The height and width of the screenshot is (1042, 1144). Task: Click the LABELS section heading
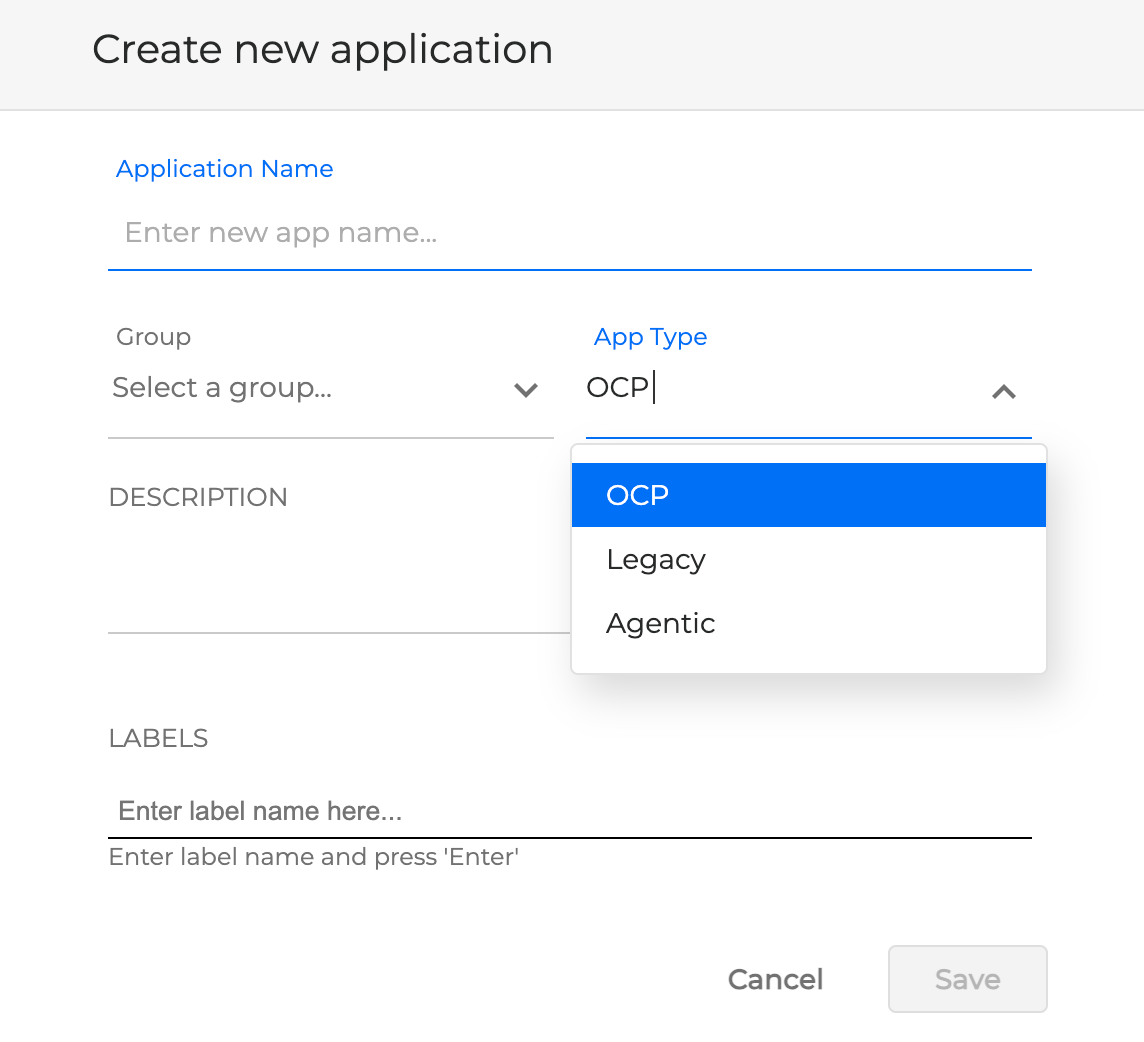(x=158, y=738)
